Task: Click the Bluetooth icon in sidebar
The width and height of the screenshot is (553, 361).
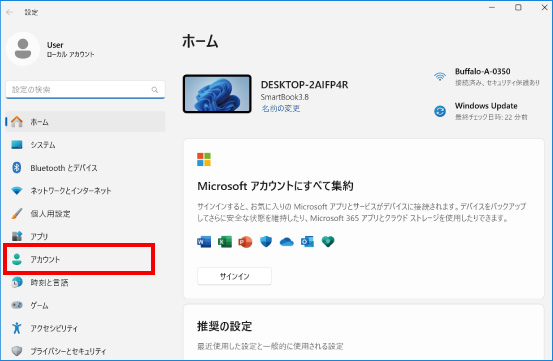Action: coord(17,168)
